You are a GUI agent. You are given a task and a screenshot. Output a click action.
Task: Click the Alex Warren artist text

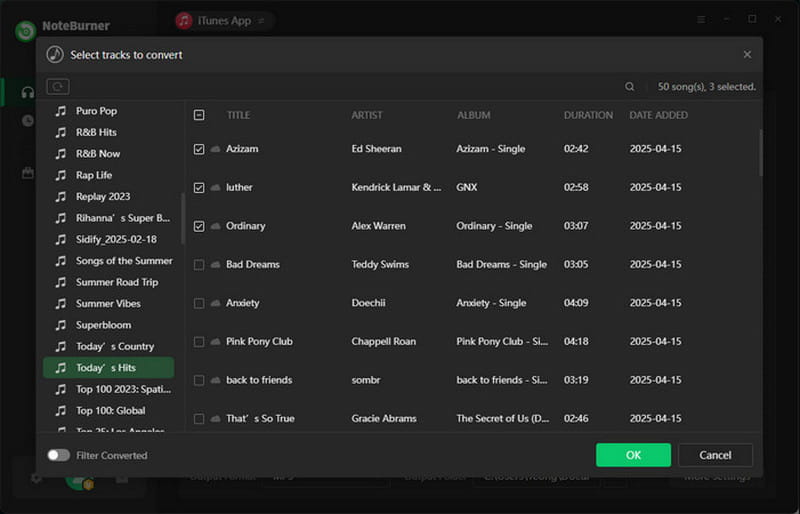pyautogui.click(x=378, y=226)
